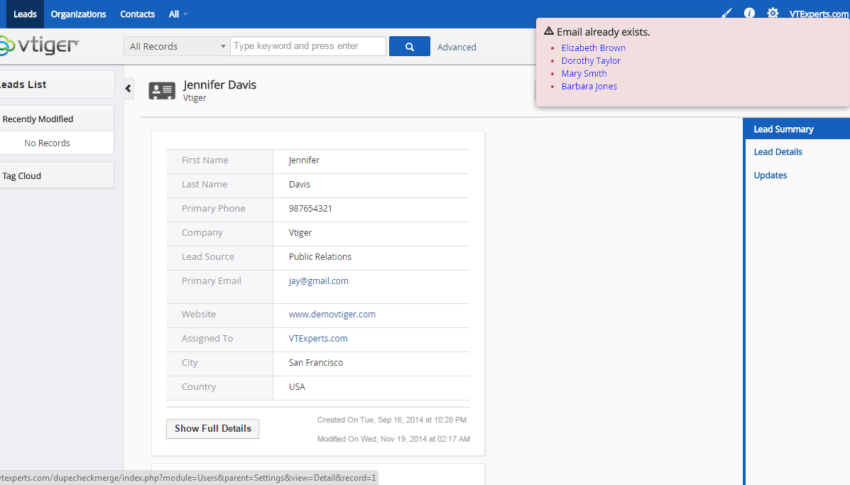850x485 pixels.
Task: Click the Leads List sidebar header
Action: click(57, 85)
